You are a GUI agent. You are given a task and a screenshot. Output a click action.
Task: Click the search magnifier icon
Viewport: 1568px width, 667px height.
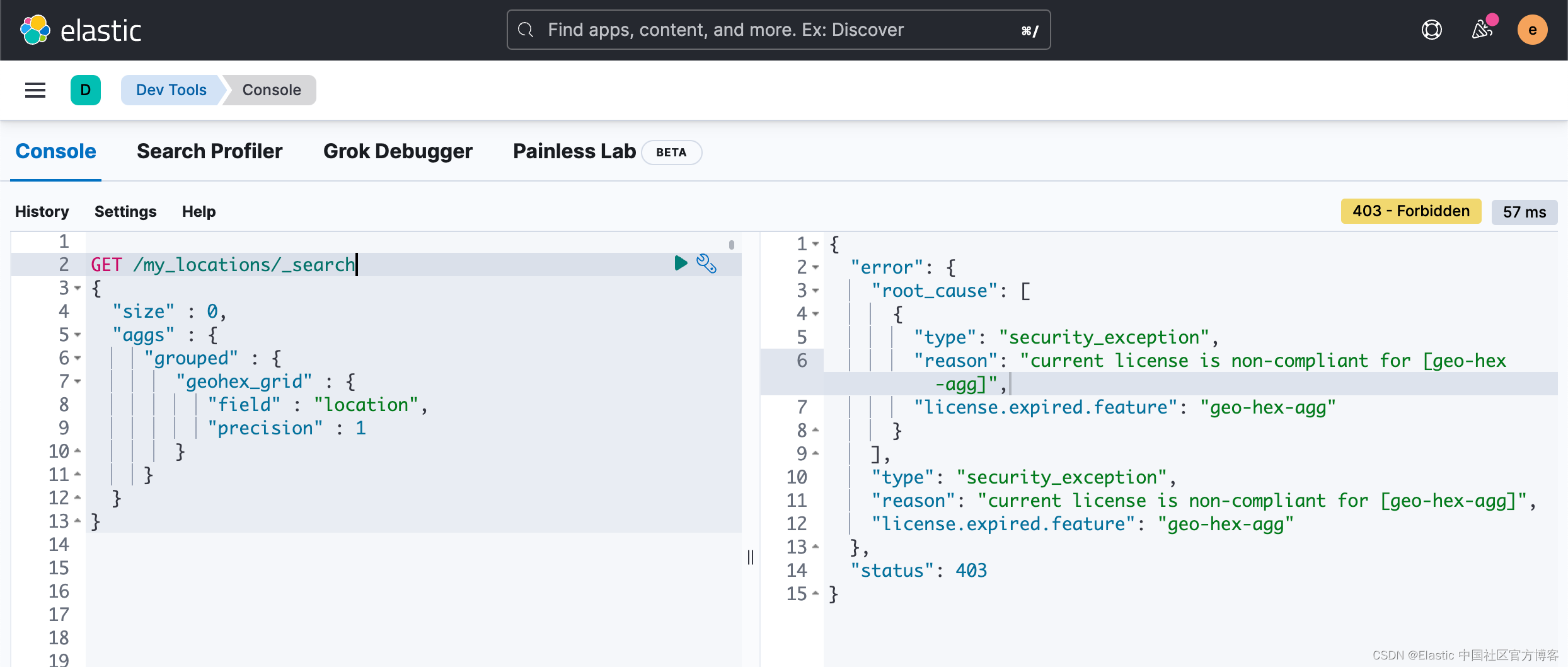pyautogui.click(x=526, y=30)
